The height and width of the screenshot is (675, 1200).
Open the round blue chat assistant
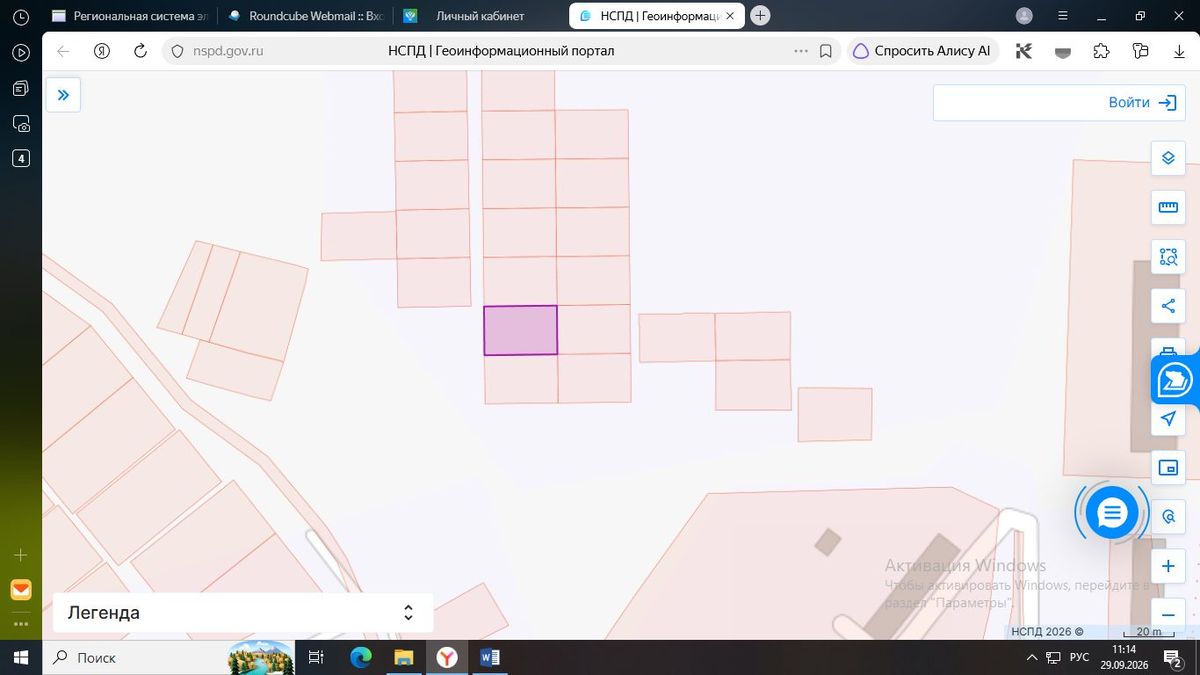coord(1112,513)
